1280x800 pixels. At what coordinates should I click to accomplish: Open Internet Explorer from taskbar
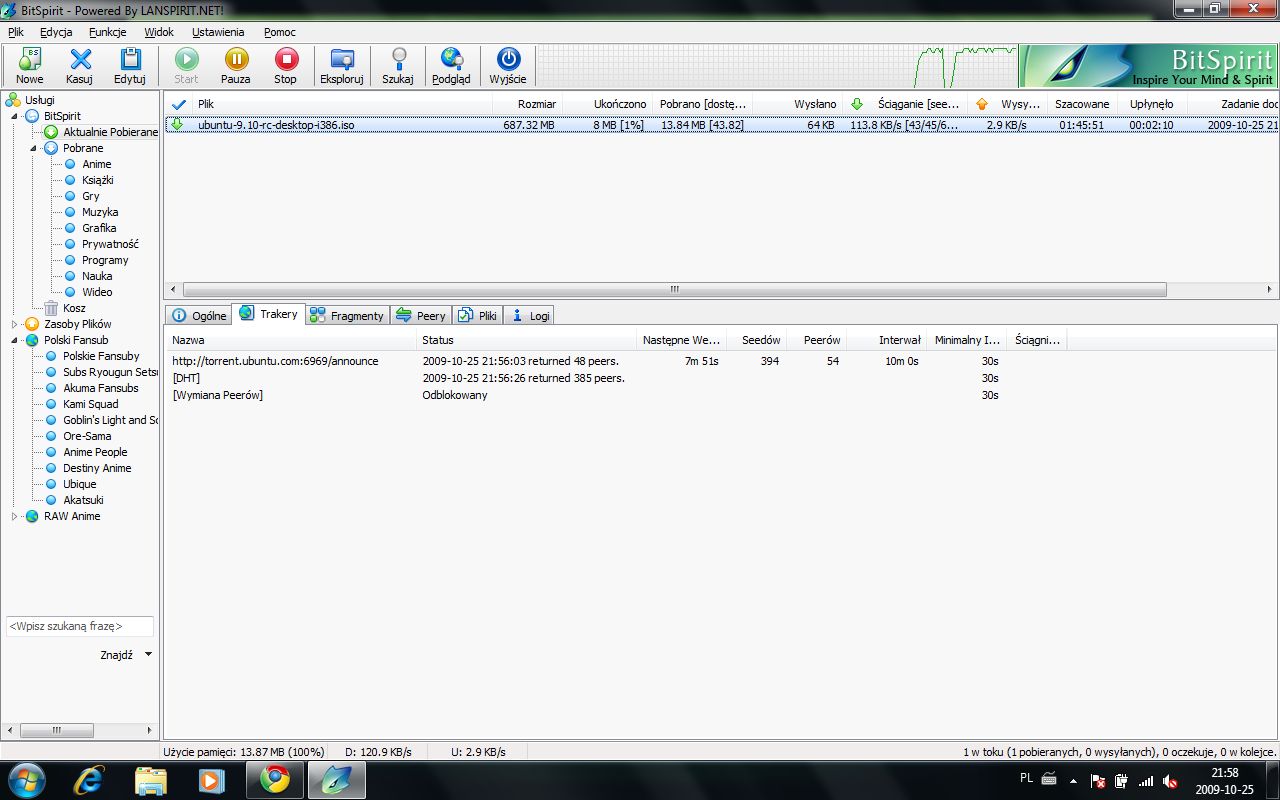point(91,779)
